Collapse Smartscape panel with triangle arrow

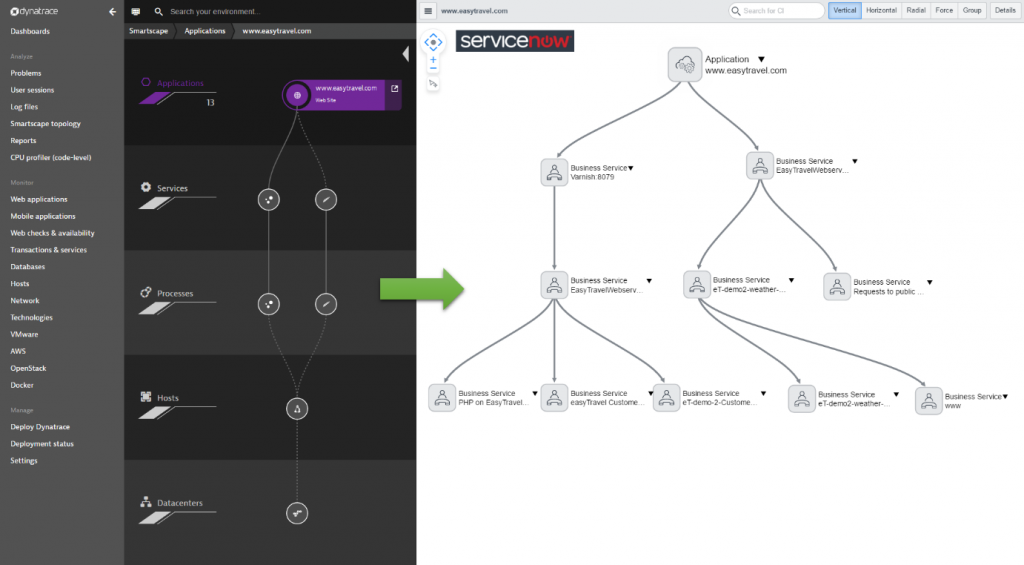[x=406, y=54]
